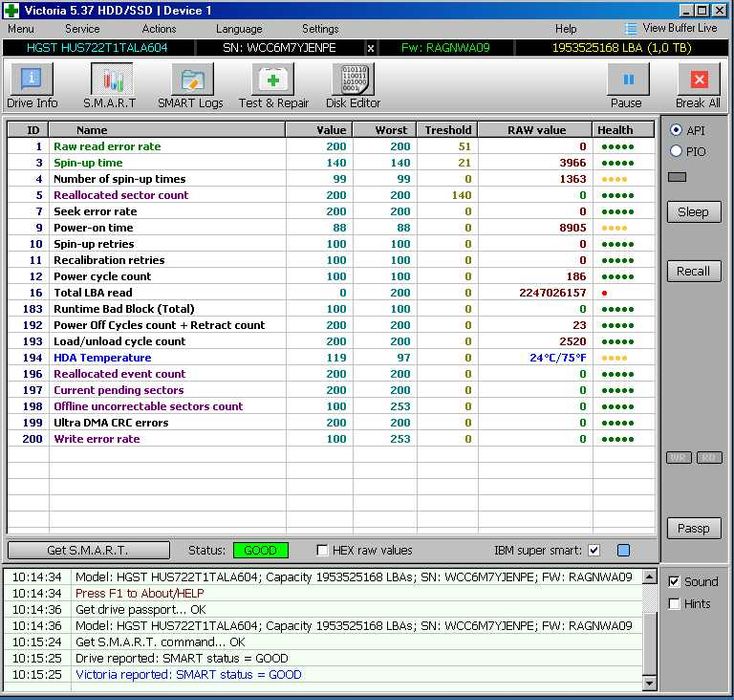Click log entry Victoria reported: SMART status = GOOD
734x700 pixels.
pos(188,675)
